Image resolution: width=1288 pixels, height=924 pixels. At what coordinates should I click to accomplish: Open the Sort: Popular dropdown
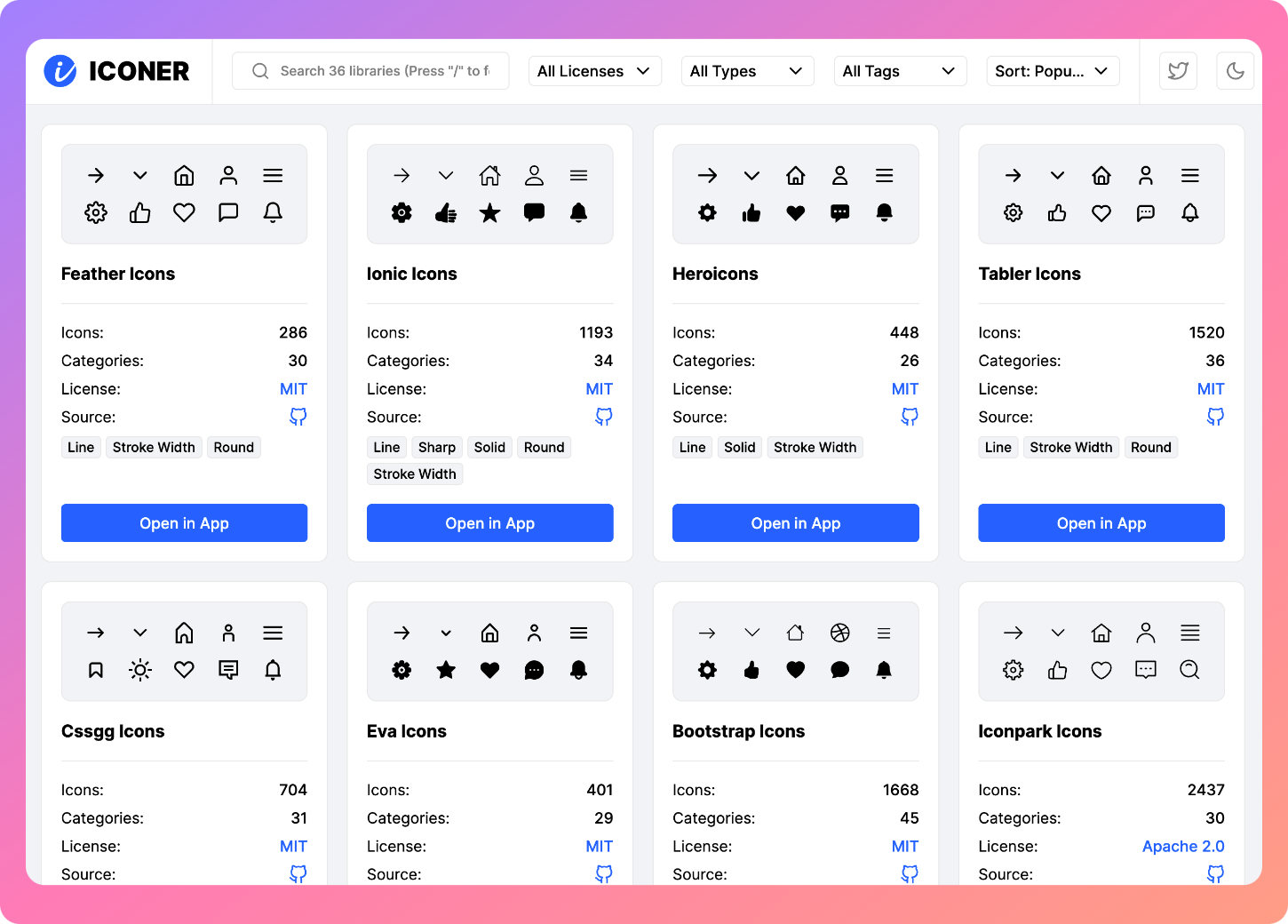1053,71
